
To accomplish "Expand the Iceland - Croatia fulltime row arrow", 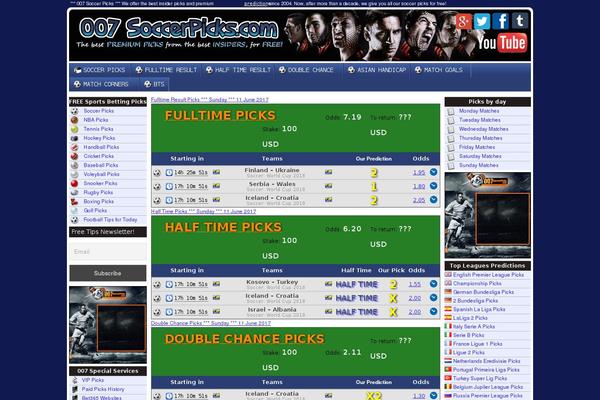I will tap(433, 200).
